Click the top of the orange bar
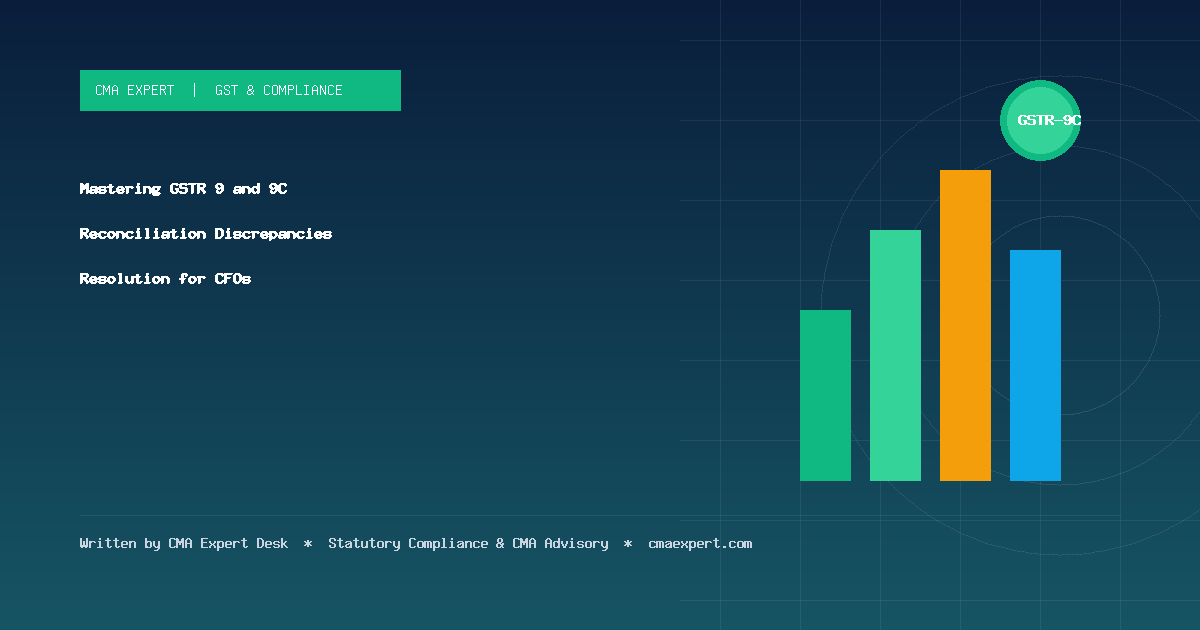The width and height of the screenshot is (1200, 630). (x=965, y=174)
